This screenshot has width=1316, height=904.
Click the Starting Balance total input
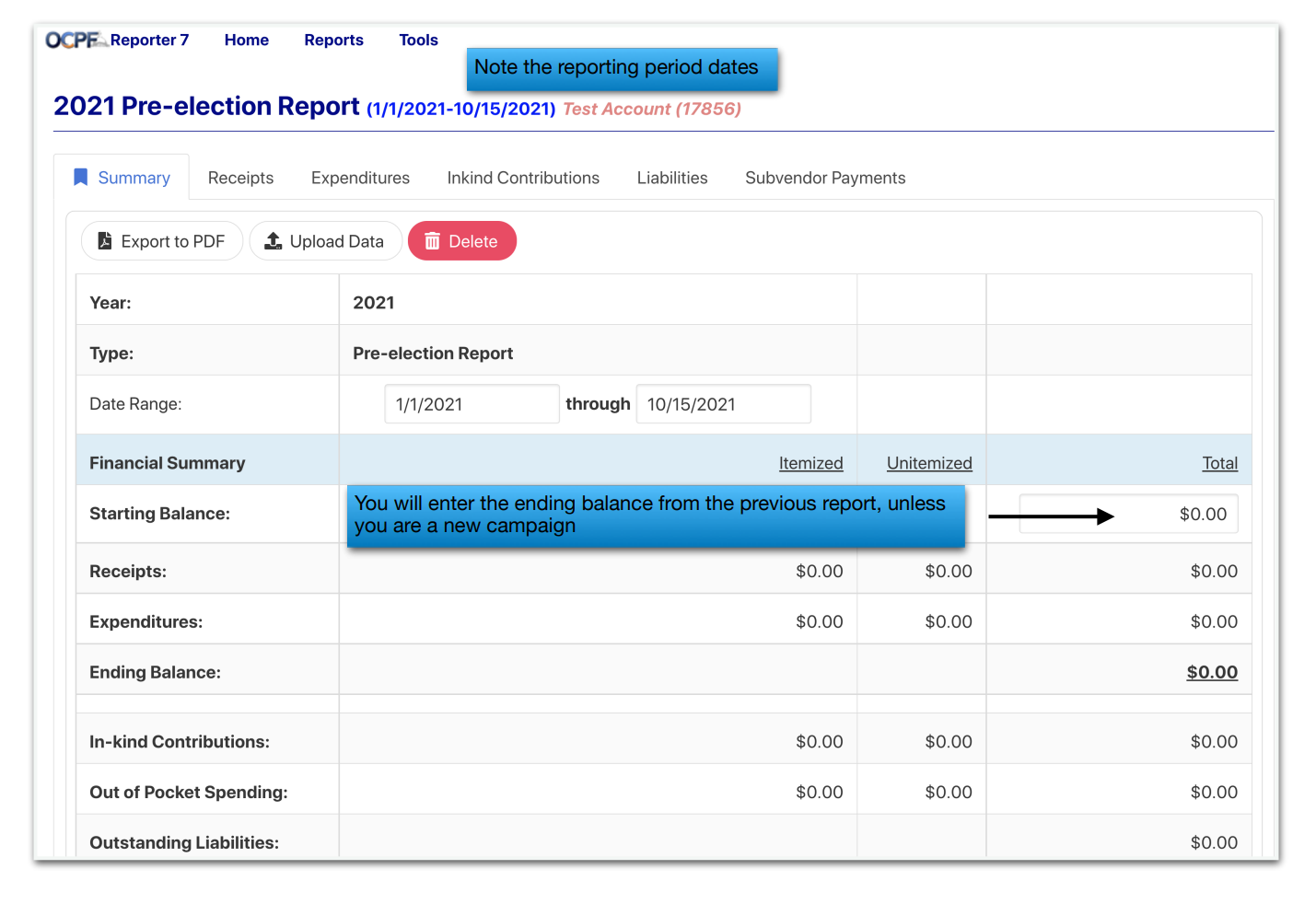[1168, 514]
